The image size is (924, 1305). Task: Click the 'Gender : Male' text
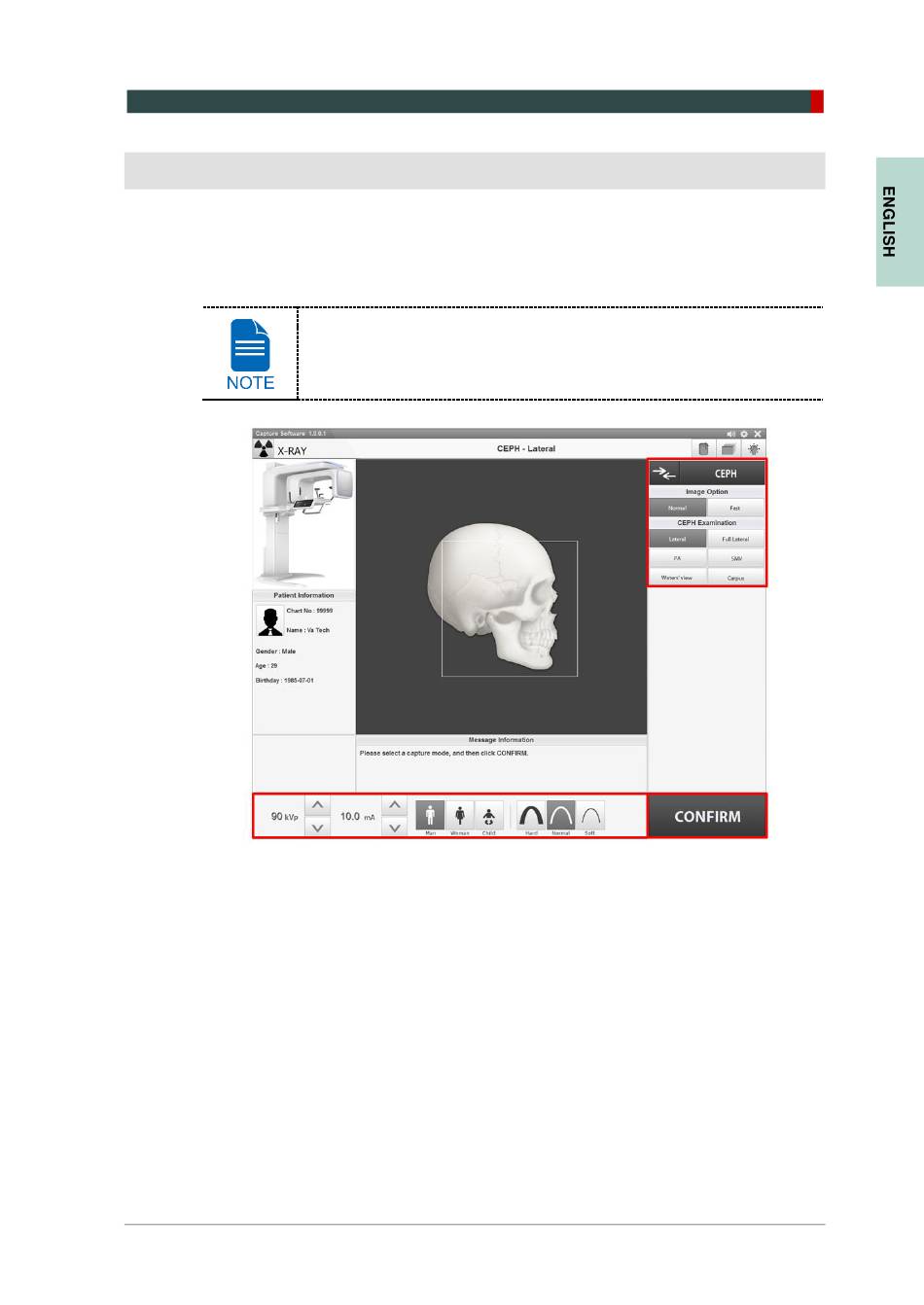coord(275,652)
